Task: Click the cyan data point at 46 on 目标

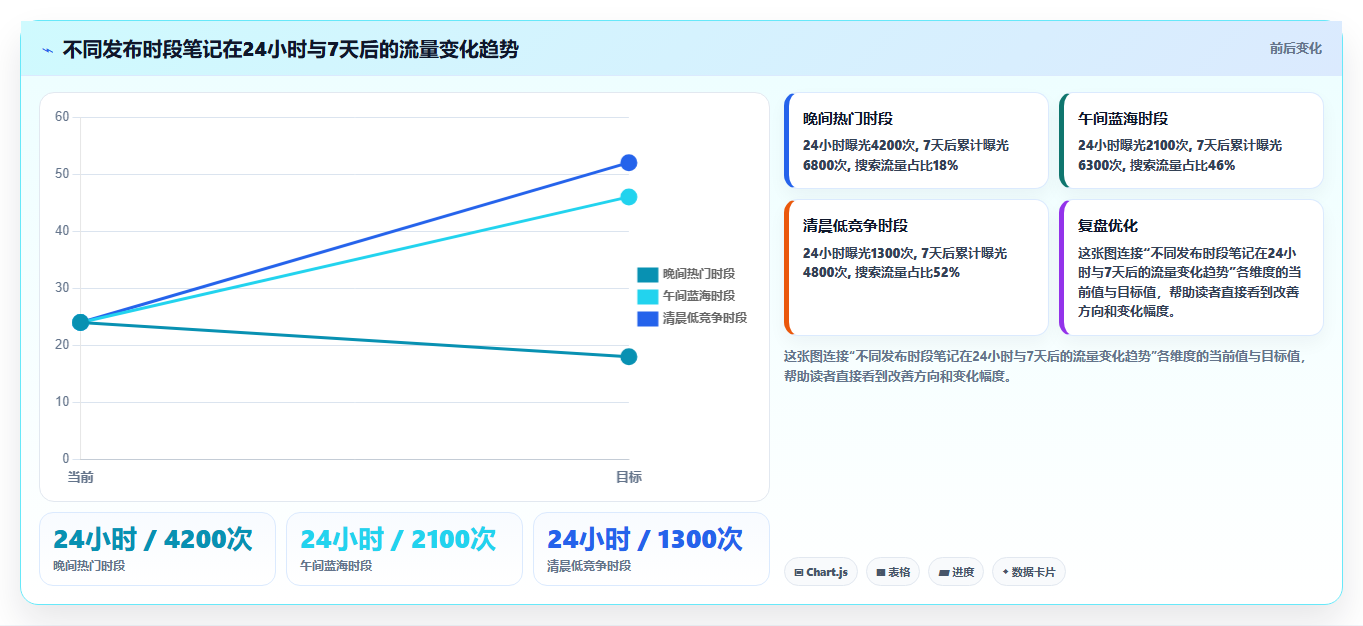Action: (629, 197)
